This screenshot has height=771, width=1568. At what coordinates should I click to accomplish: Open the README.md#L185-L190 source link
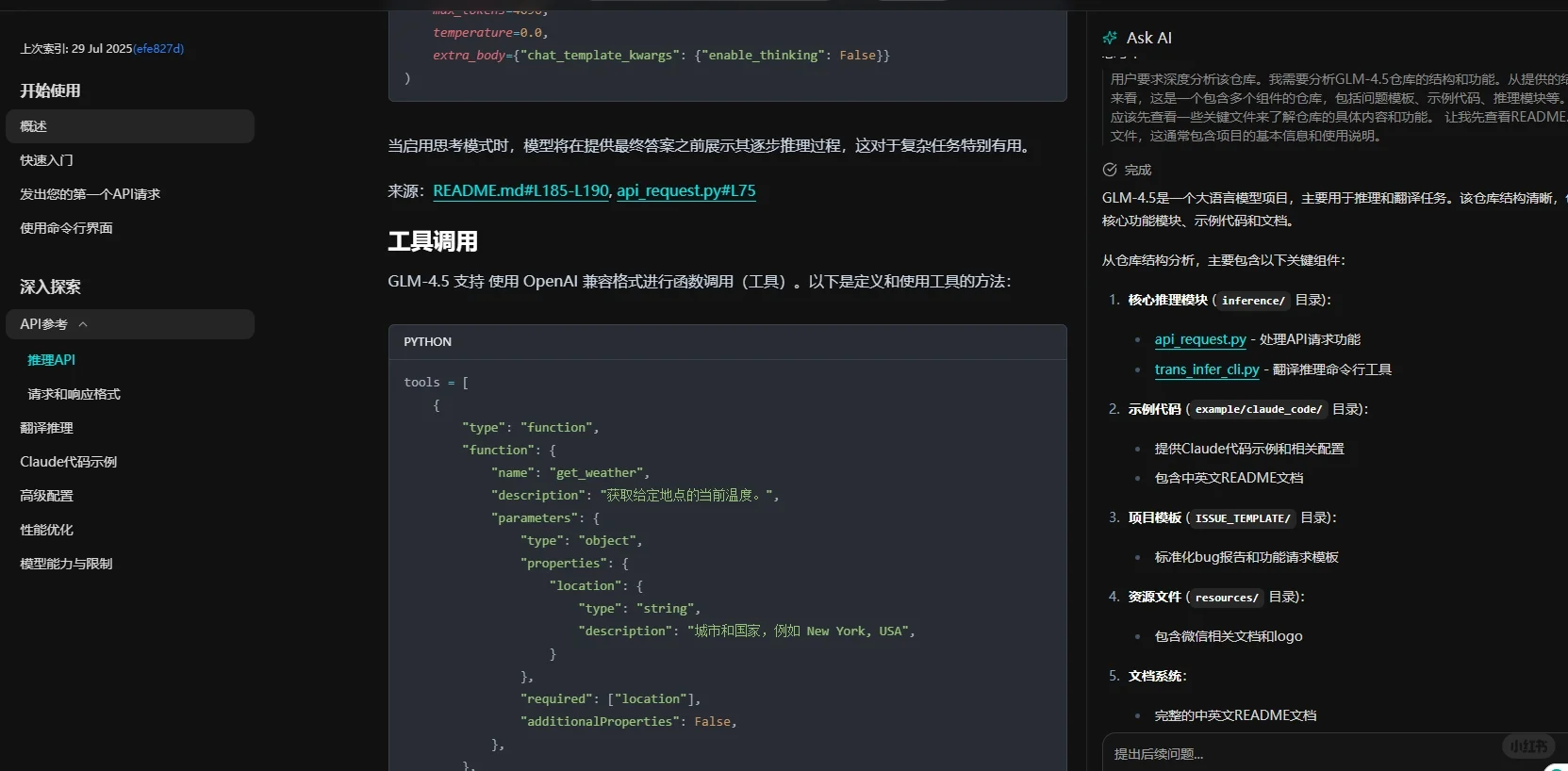pos(521,190)
